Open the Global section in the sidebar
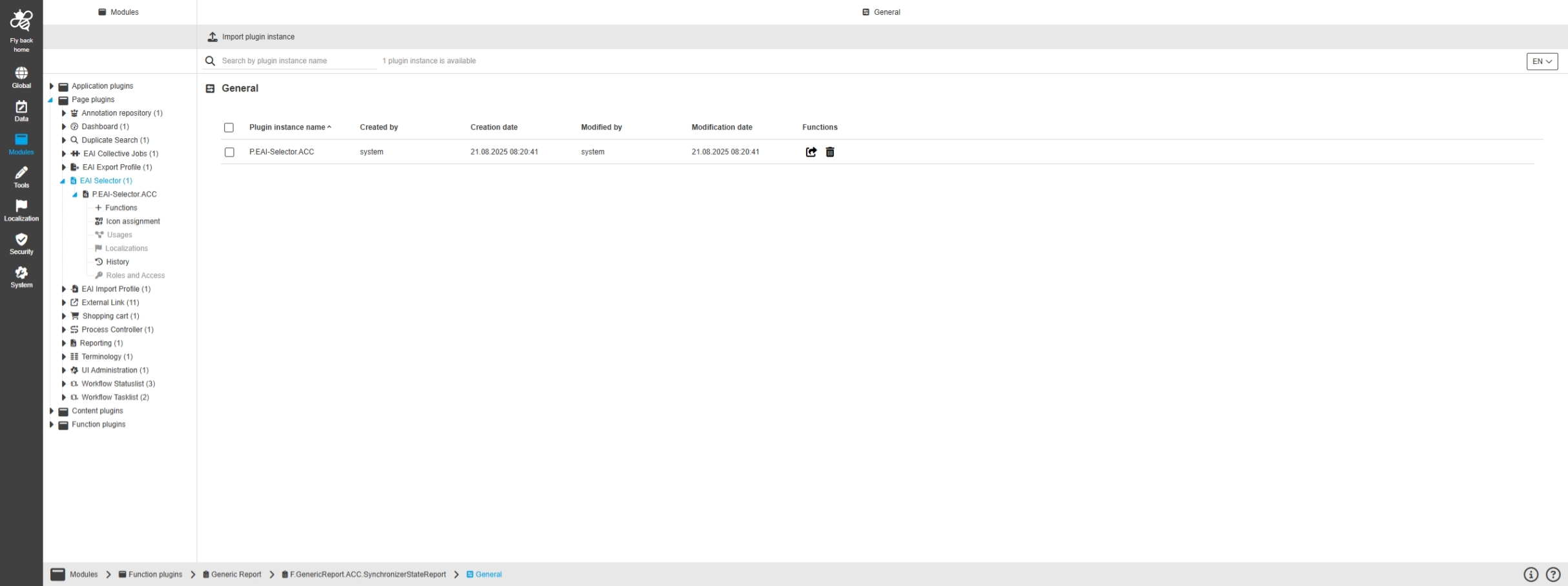This screenshot has width=1568, height=586. [x=21, y=78]
